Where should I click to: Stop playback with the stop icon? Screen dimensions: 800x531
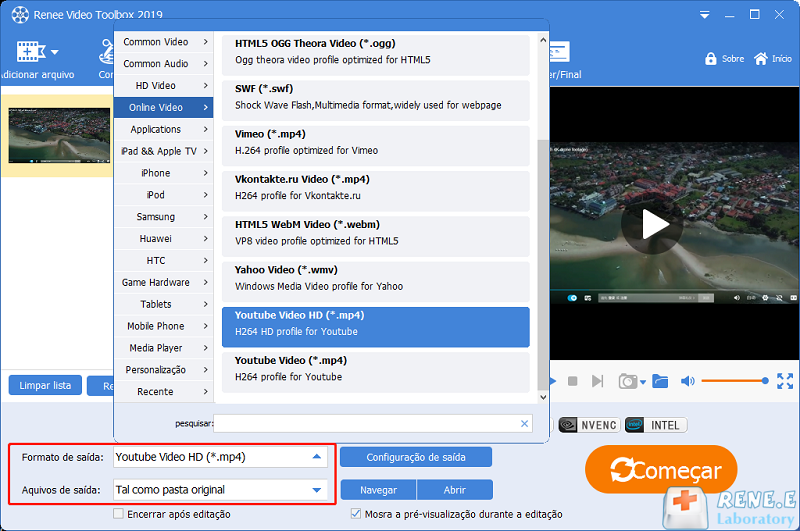572,381
